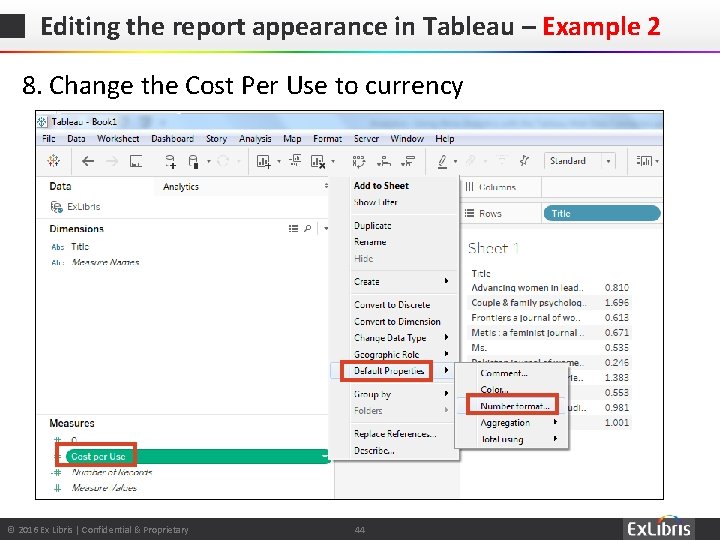Open the Server menu
Image resolution: width=720 pixels, height=540 pixels.
(366, 139)
